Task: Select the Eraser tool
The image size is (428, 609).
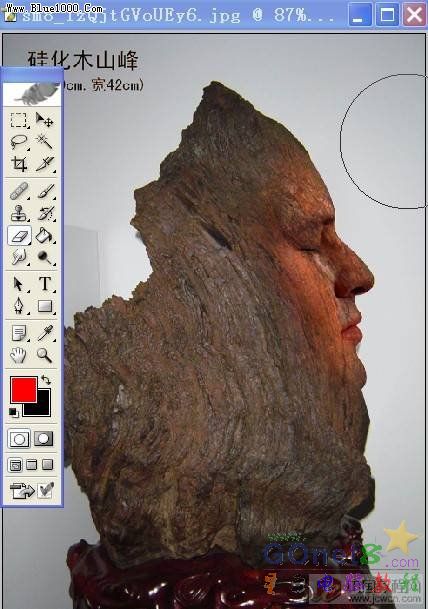Action: click(19, 235)
